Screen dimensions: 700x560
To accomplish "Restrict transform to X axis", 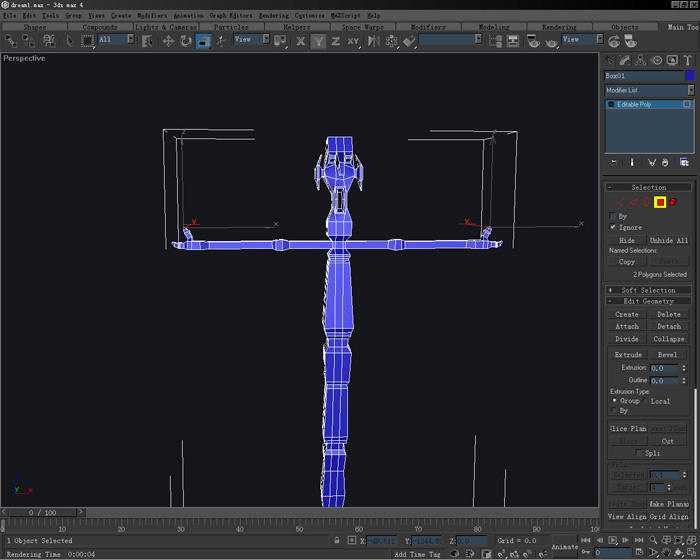I will 301,42.
